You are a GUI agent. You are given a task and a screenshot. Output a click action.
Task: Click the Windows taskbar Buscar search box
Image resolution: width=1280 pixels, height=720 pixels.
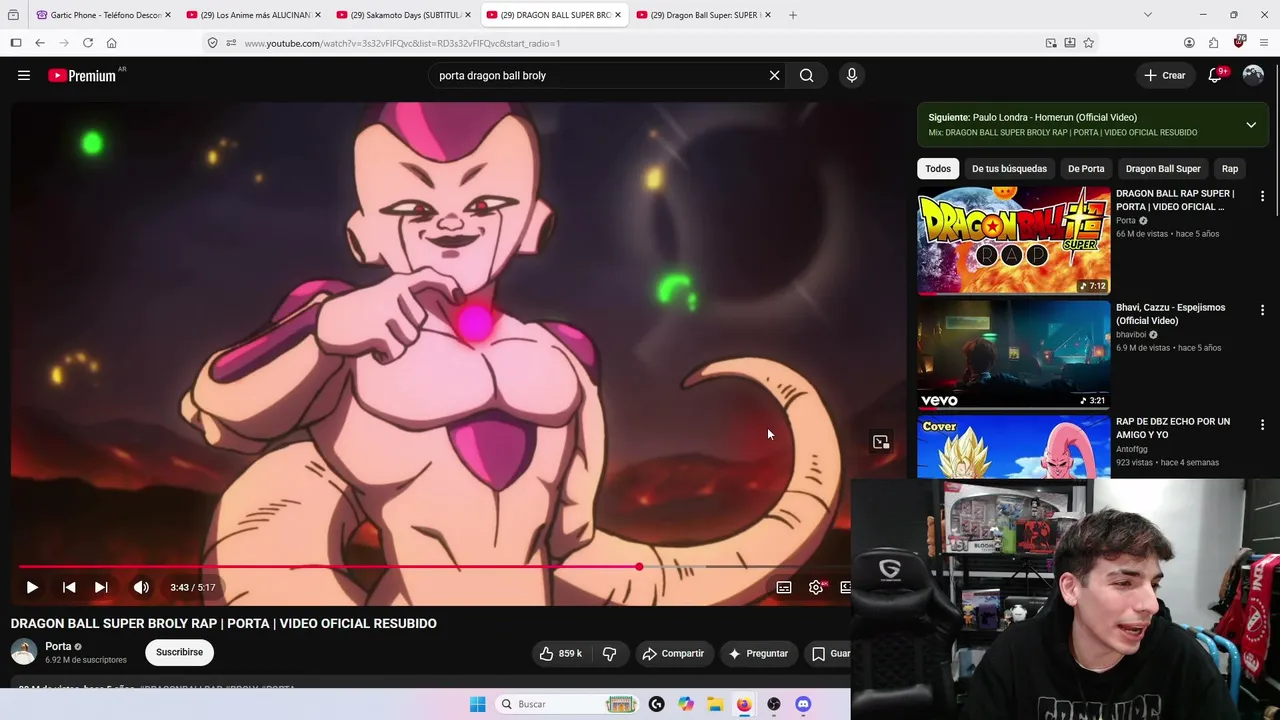tap(567, 704)
